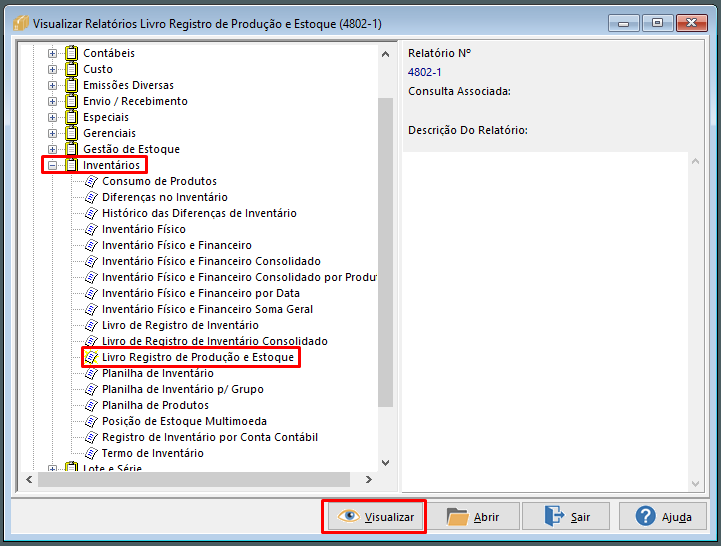721x546 pixels.
Task: Select Registro de Inventário por Conta Contábil
Action: pos(210,437)
